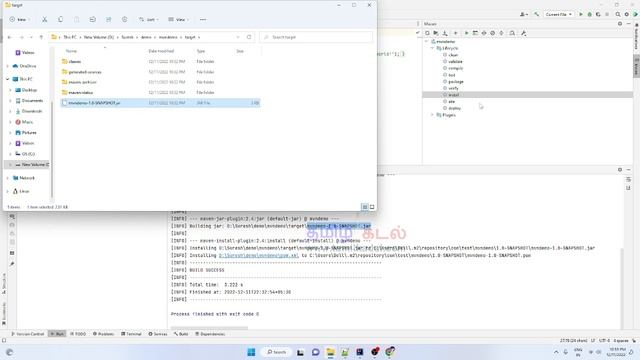Click Execute Maven Goal icon
Viewport: 640px width, 360px height.
pos(475,33)
